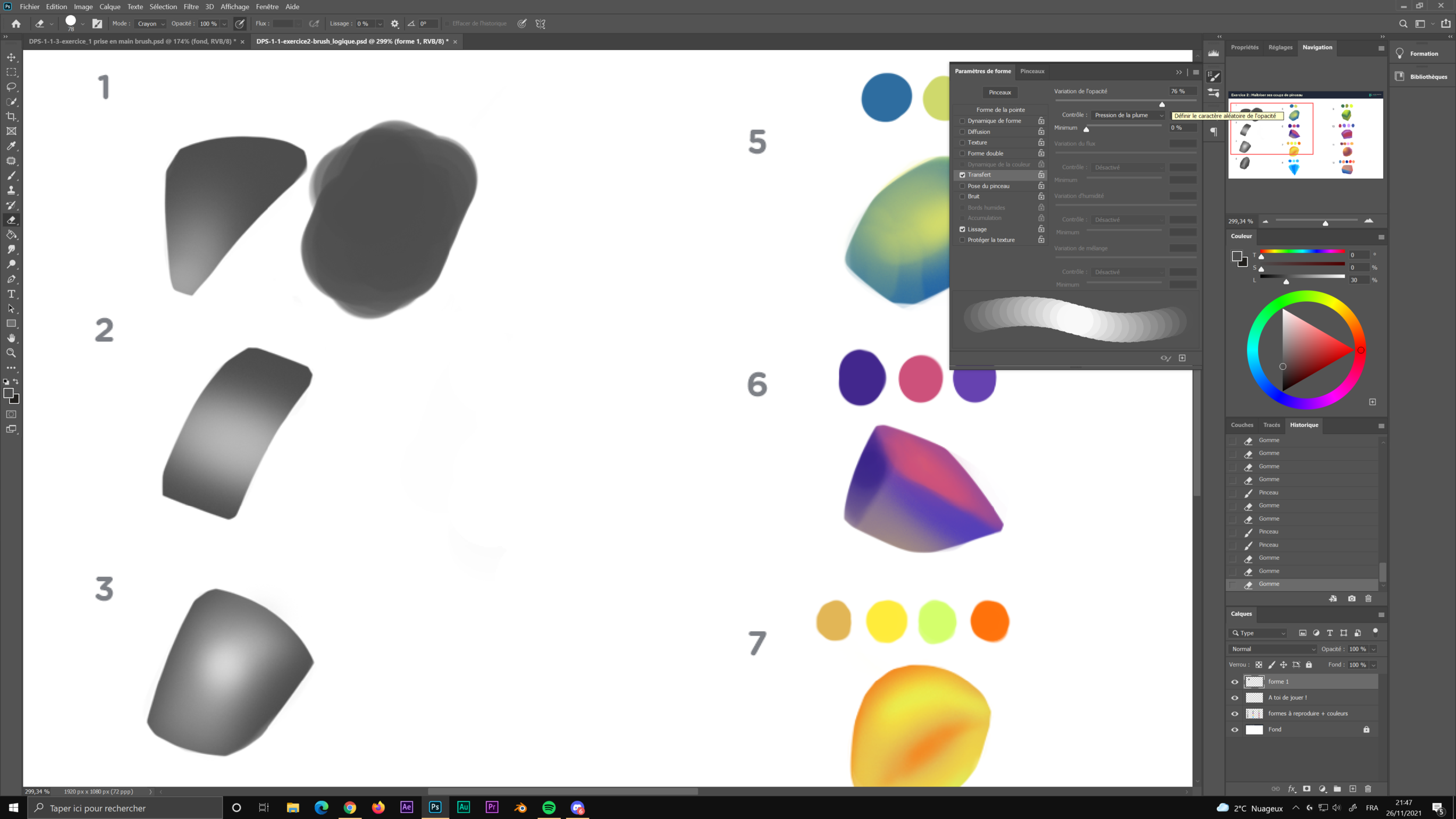Hide the Fond layer with its eye toggle

pos(1235,729)
